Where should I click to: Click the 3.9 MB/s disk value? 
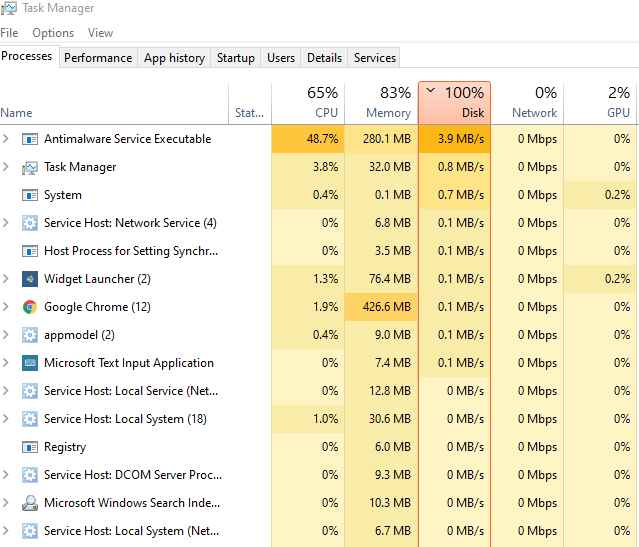coord(454,139)
